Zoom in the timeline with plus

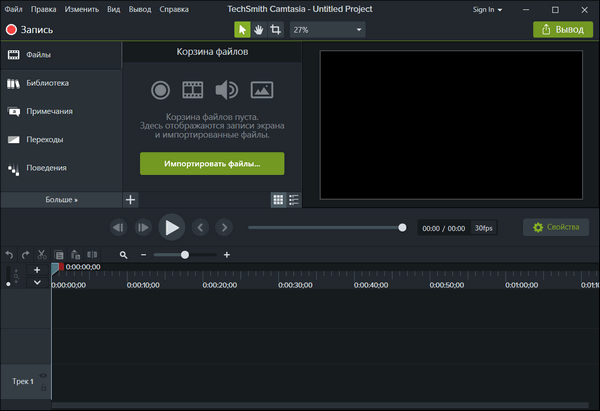227,255
